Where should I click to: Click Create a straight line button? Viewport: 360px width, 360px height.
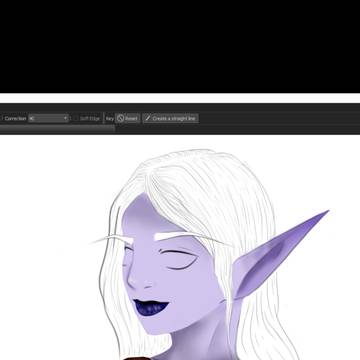(170, 118)
